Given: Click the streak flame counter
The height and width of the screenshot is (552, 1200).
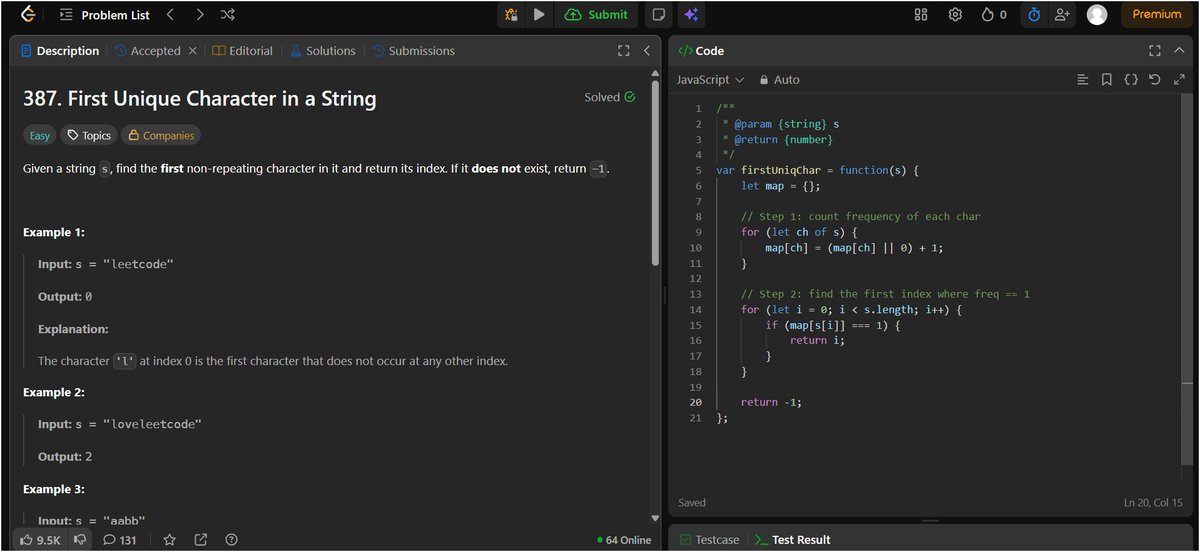Looking at the screenshot, I should point(994,15).
